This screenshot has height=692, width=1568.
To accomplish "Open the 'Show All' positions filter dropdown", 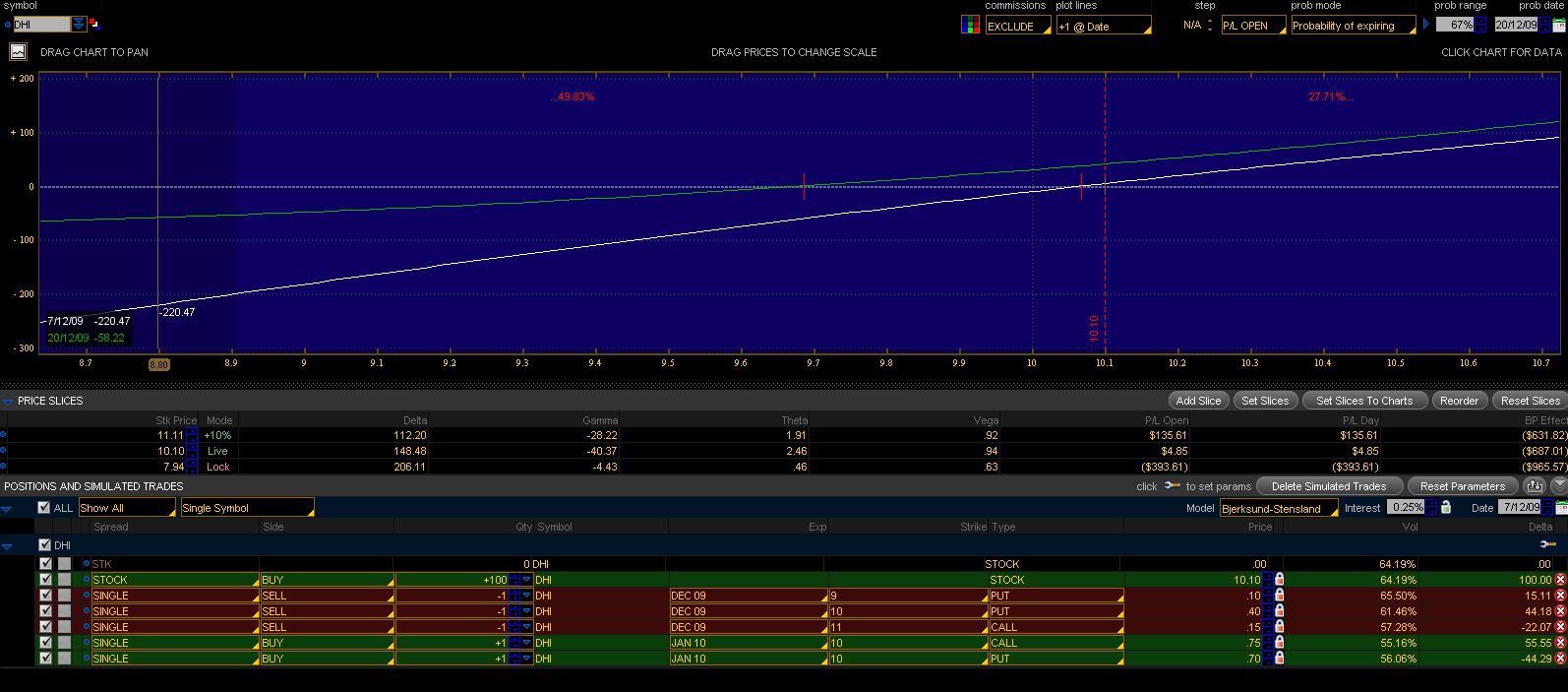I will pyautogui.click(x=126, y=508).
